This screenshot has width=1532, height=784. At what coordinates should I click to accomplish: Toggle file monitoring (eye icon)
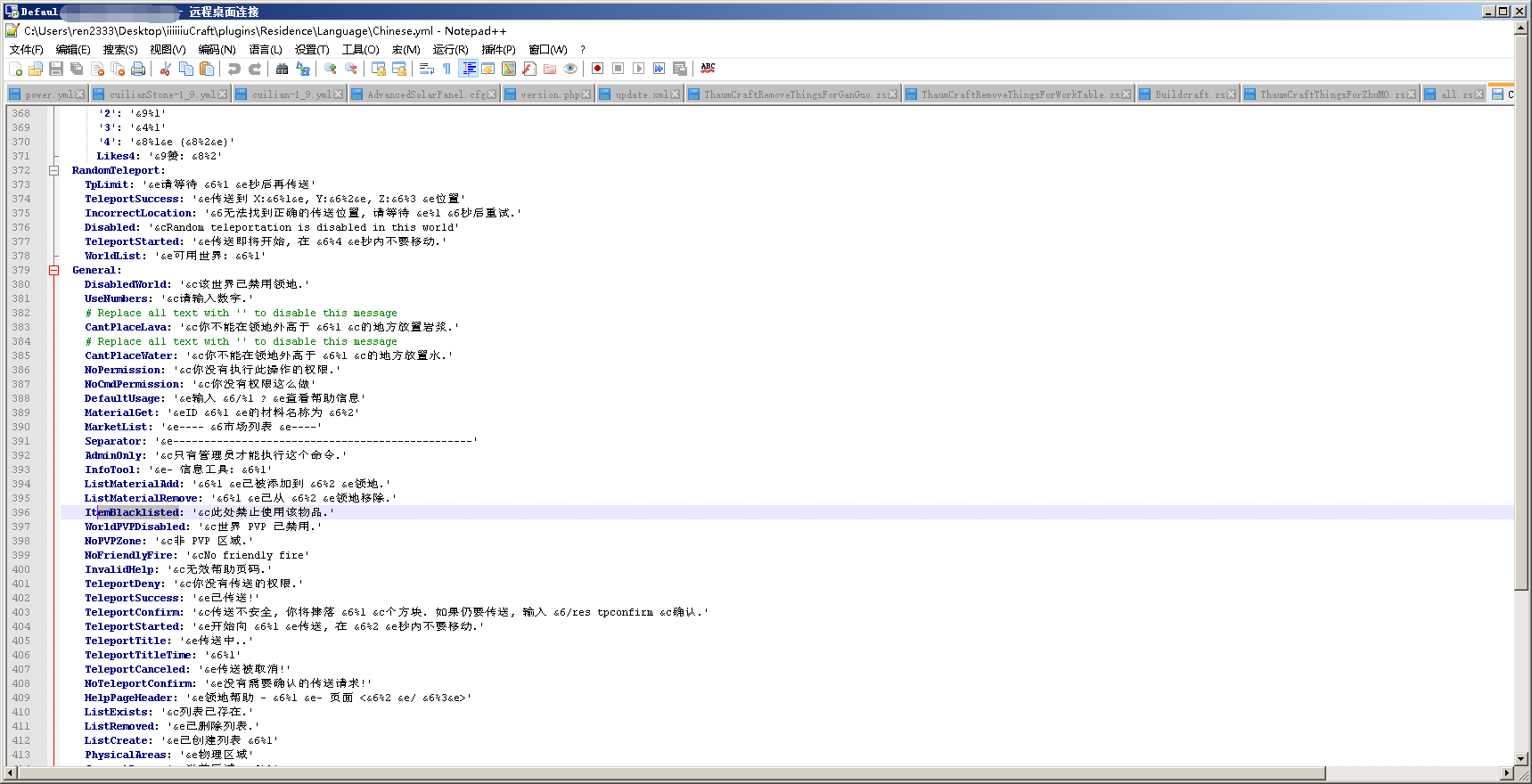click(x=570, y=69)
